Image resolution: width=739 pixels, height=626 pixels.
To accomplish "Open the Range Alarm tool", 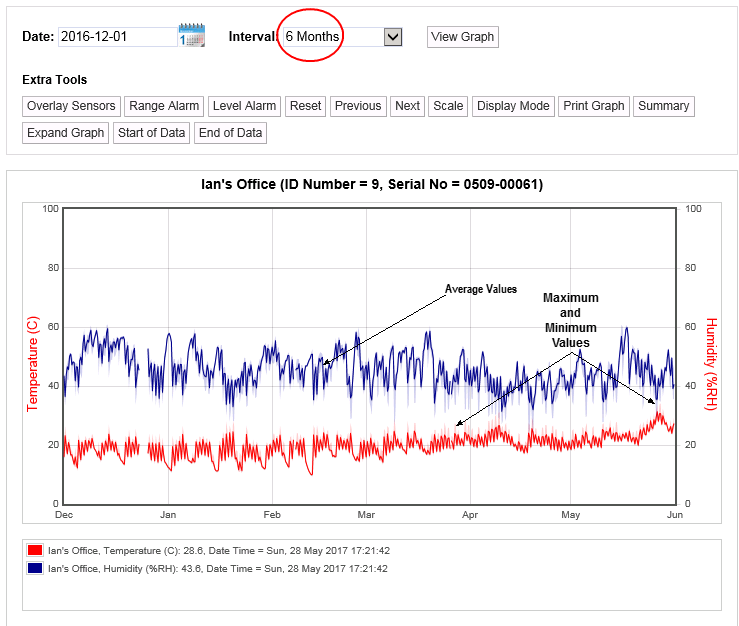I will click(x=164, y=106).
